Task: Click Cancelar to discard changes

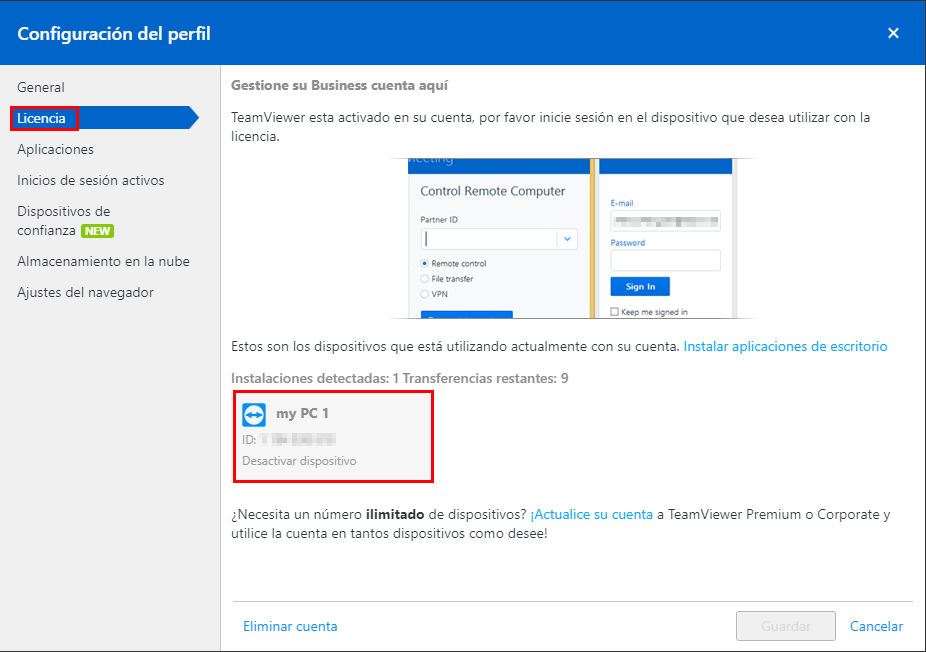Action: tap(876, 626)
